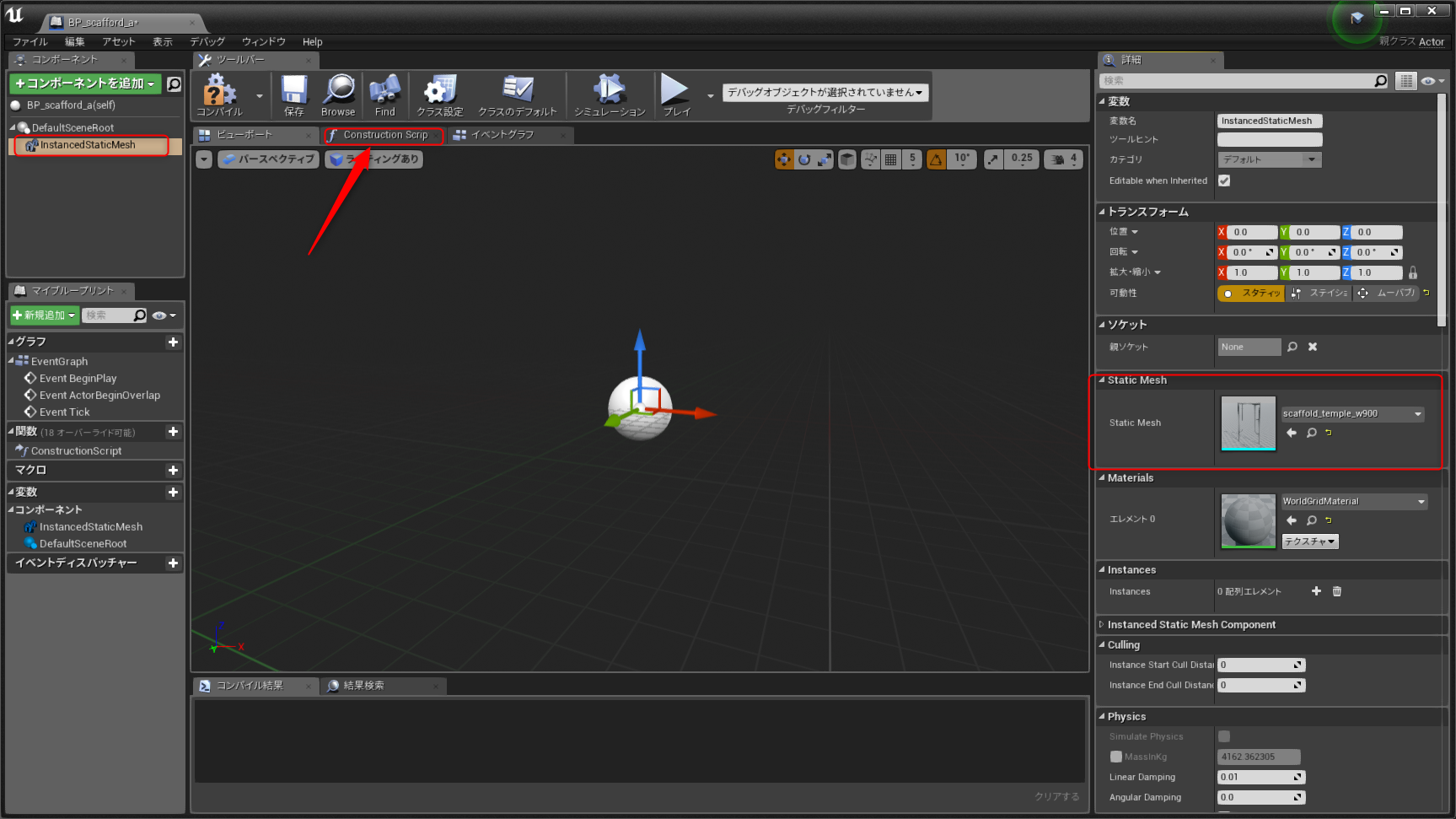Compile the blueprint with the コンパイル button

tap(219, 94)
